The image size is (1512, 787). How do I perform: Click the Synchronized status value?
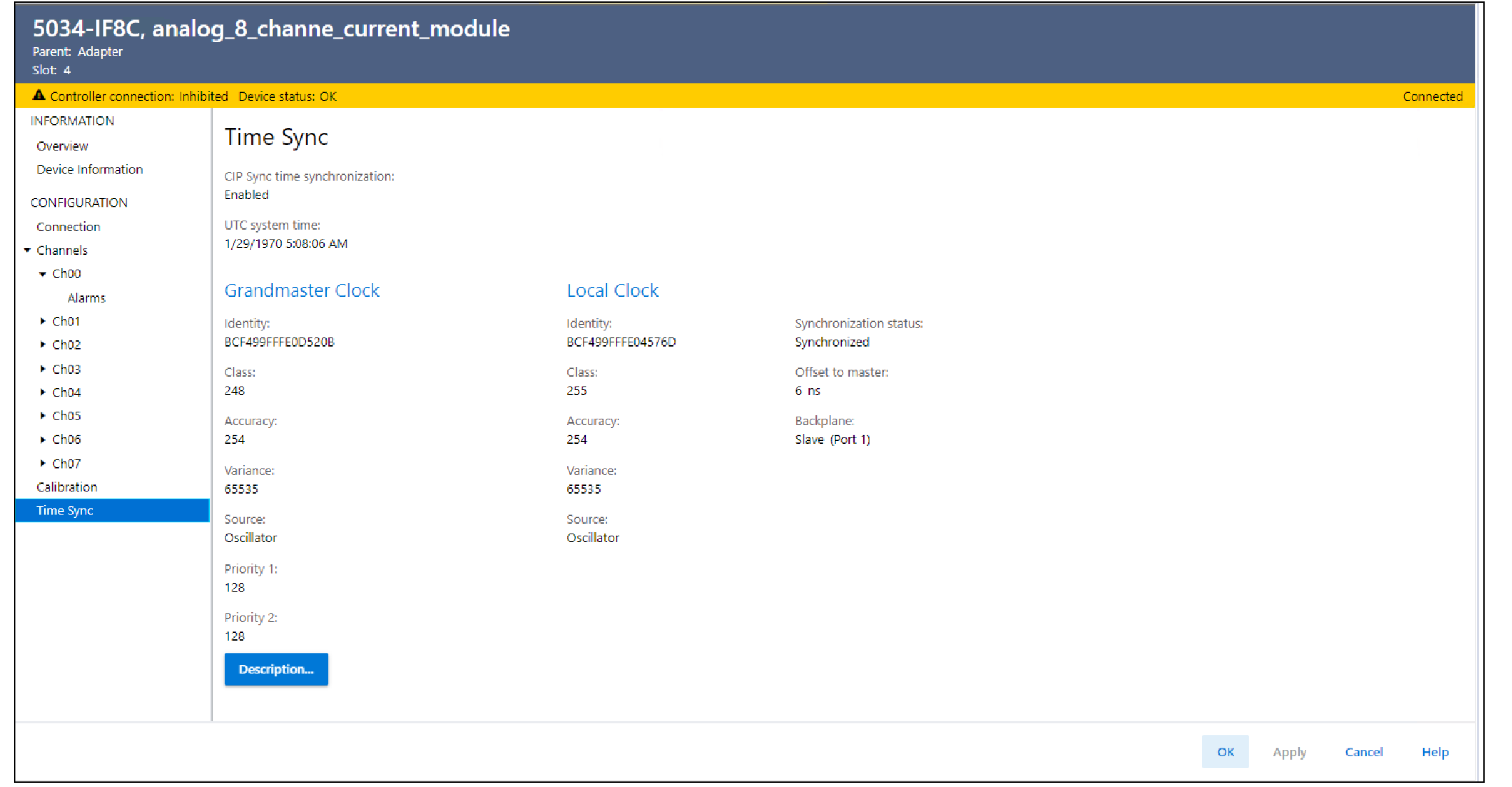pyautogui.click(x=832, y=342)
